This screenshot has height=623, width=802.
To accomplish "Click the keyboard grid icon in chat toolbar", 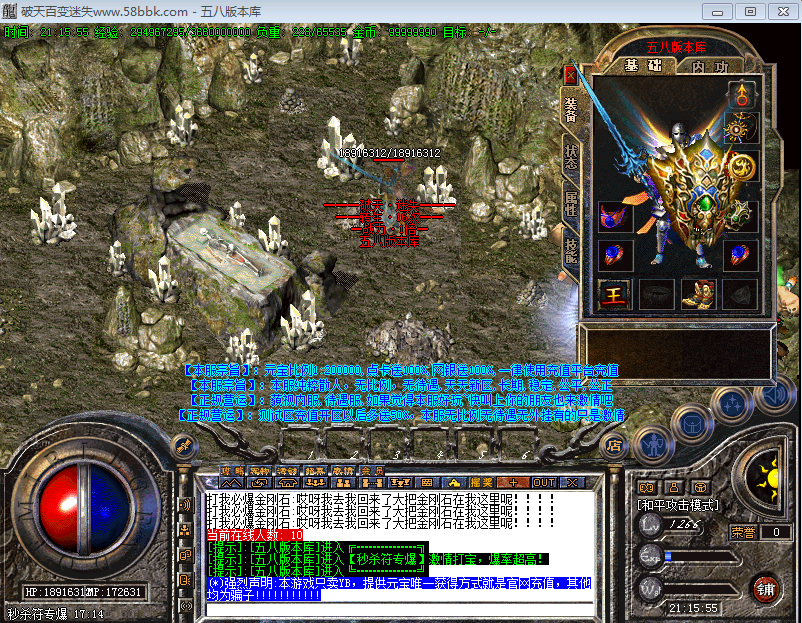I will pyautogui.click(x=427, y=483).
